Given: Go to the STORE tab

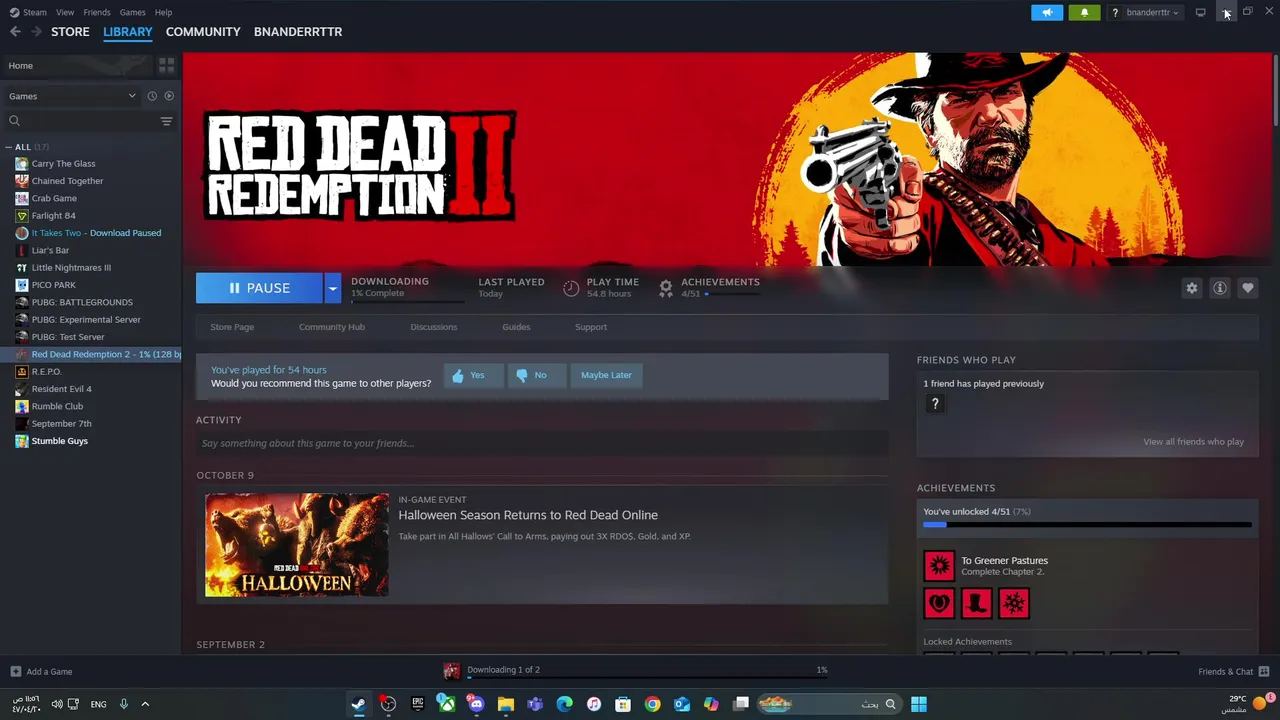Looking at the screenshot, I should pos(70,32).
